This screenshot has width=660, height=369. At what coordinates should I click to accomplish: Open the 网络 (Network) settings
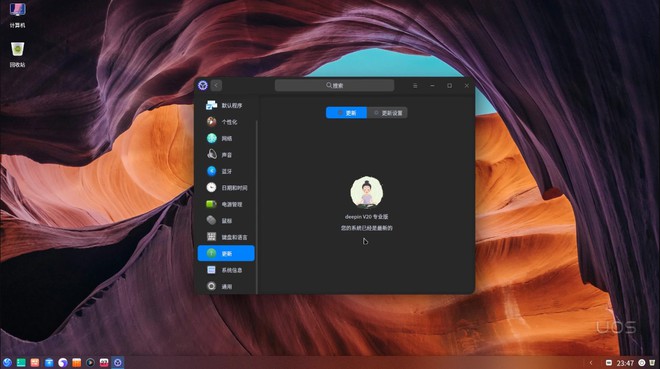(226, 138)
